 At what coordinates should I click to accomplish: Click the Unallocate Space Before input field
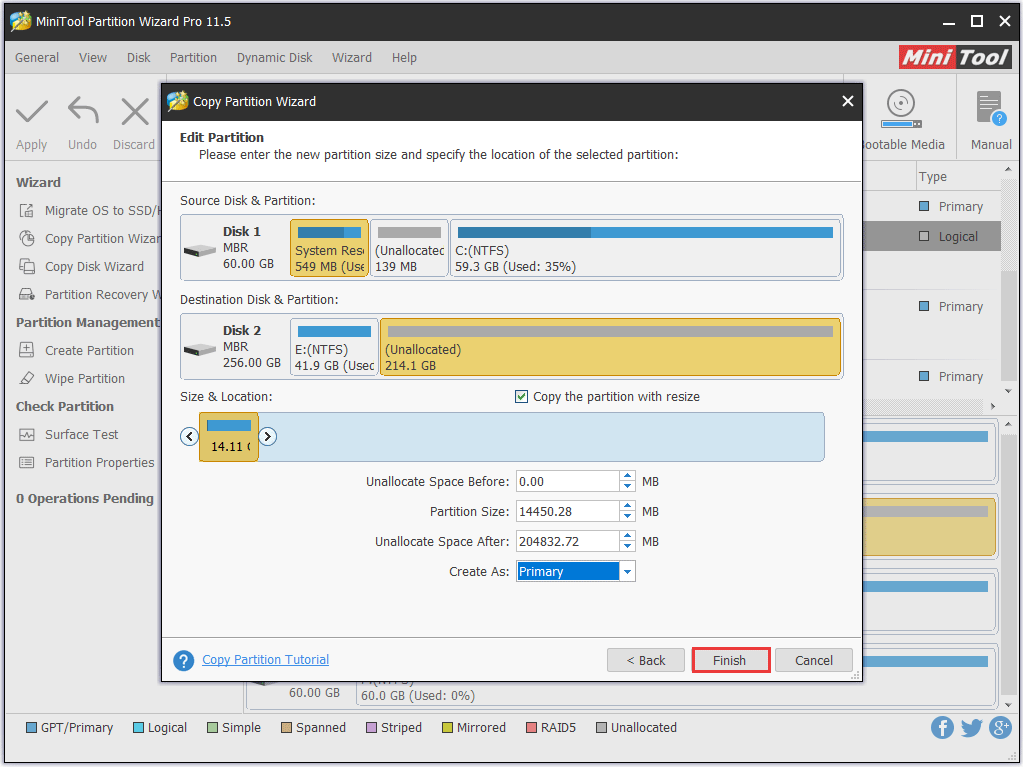pos(570,481)
